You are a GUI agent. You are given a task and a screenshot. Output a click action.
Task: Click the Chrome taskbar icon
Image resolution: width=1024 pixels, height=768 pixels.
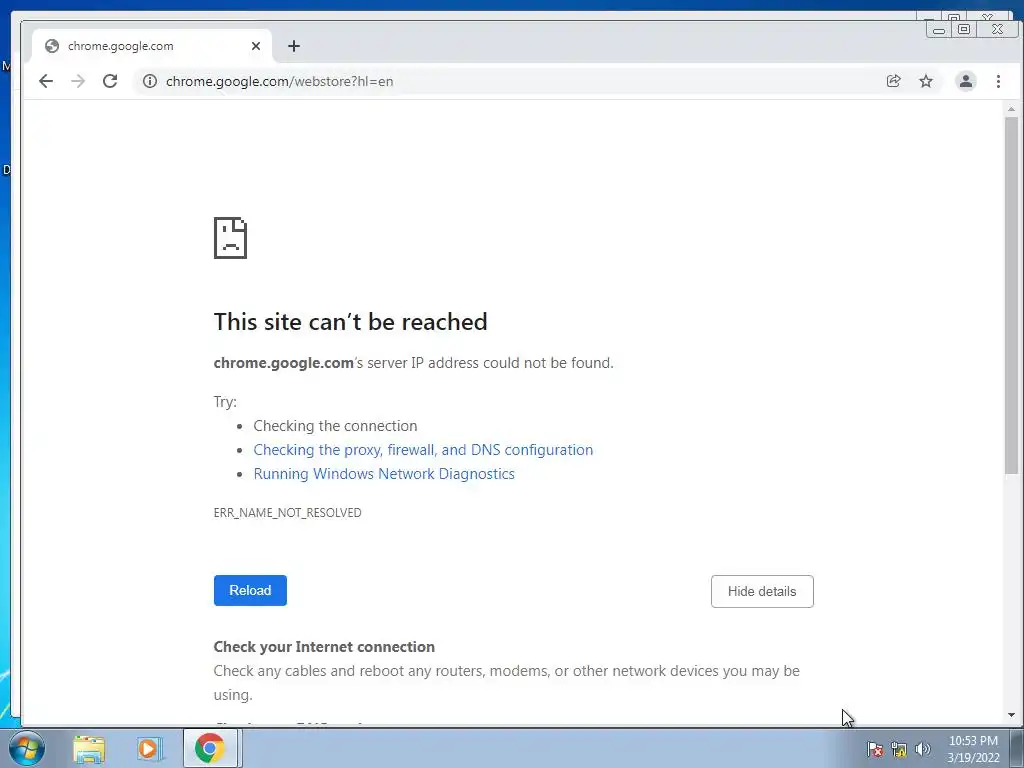click(210, 748)
